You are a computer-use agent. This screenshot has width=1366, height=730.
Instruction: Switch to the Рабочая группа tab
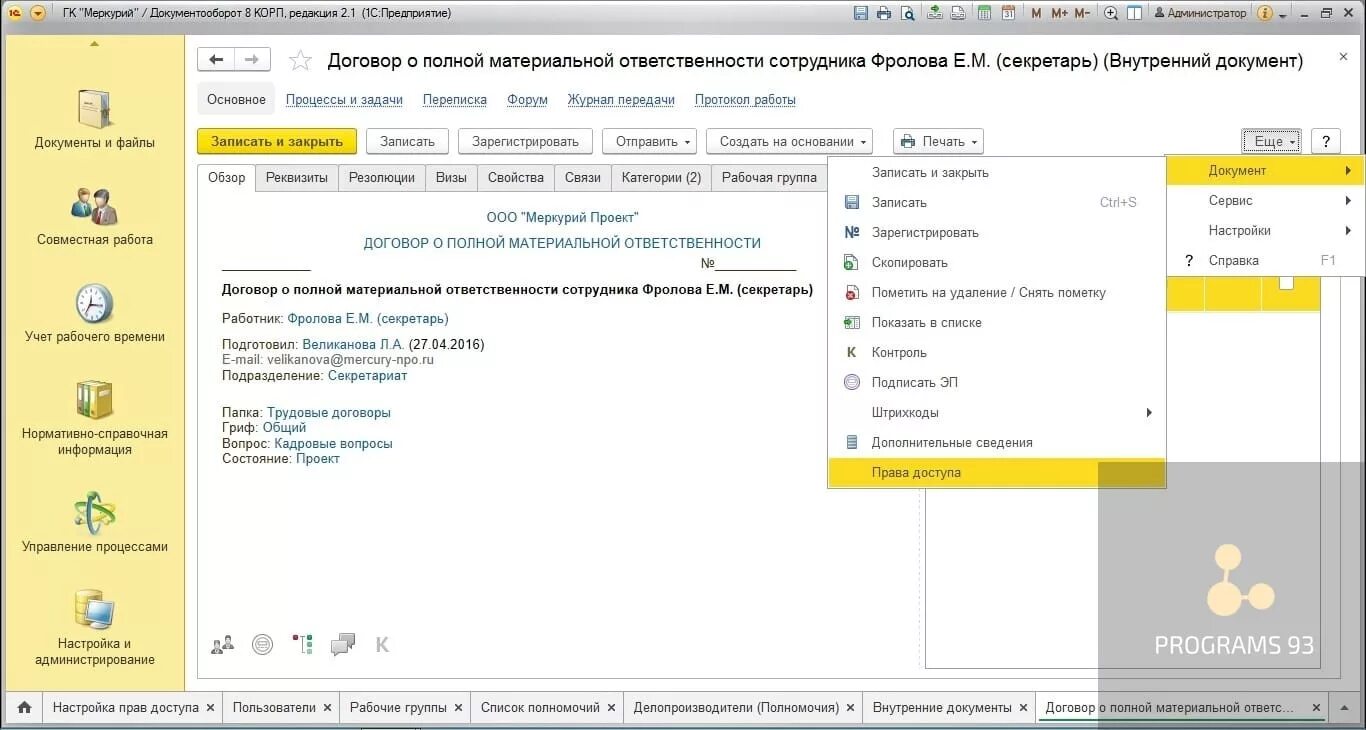(x=769, y=177)
